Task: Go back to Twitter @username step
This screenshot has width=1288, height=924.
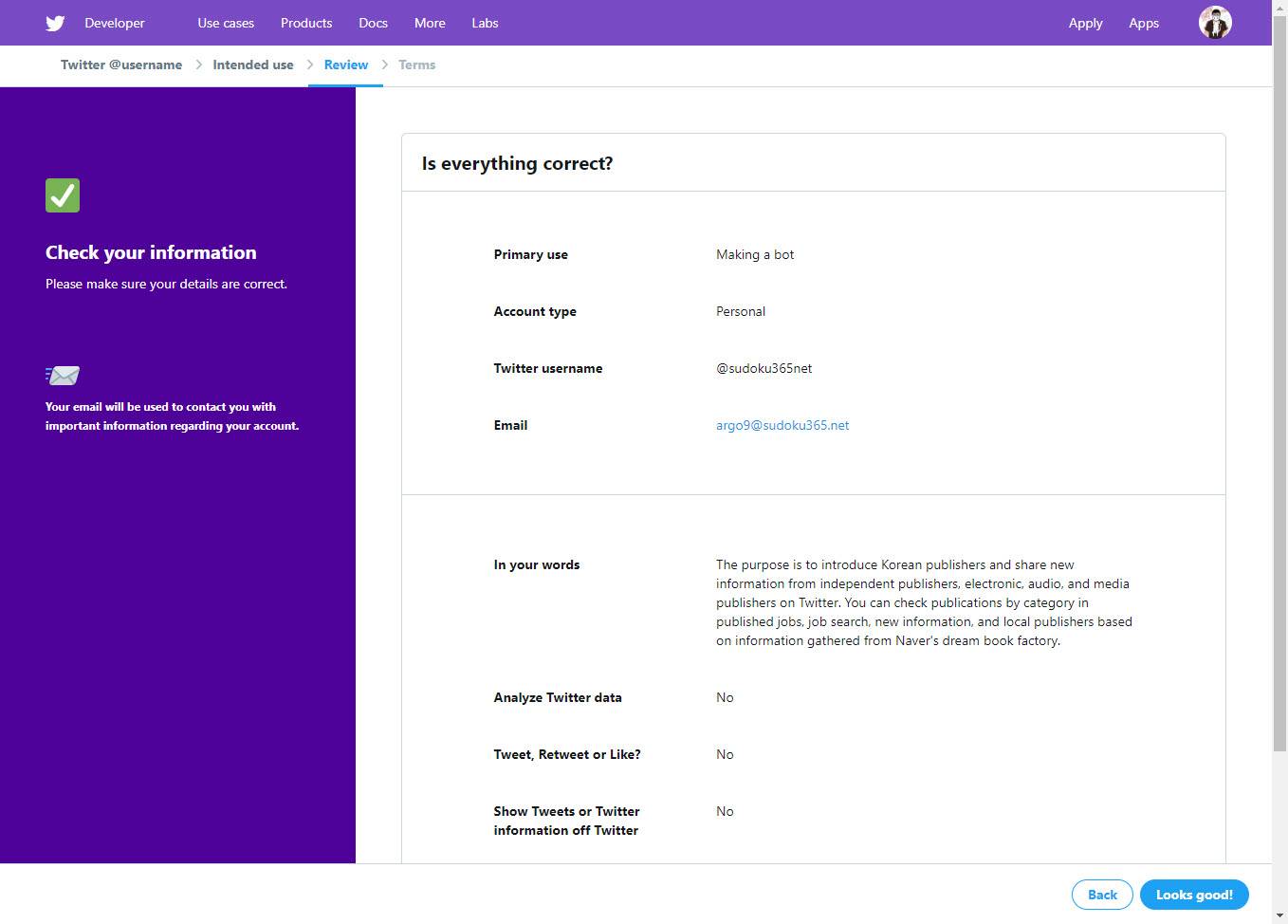Action: (x=121, y=65)
